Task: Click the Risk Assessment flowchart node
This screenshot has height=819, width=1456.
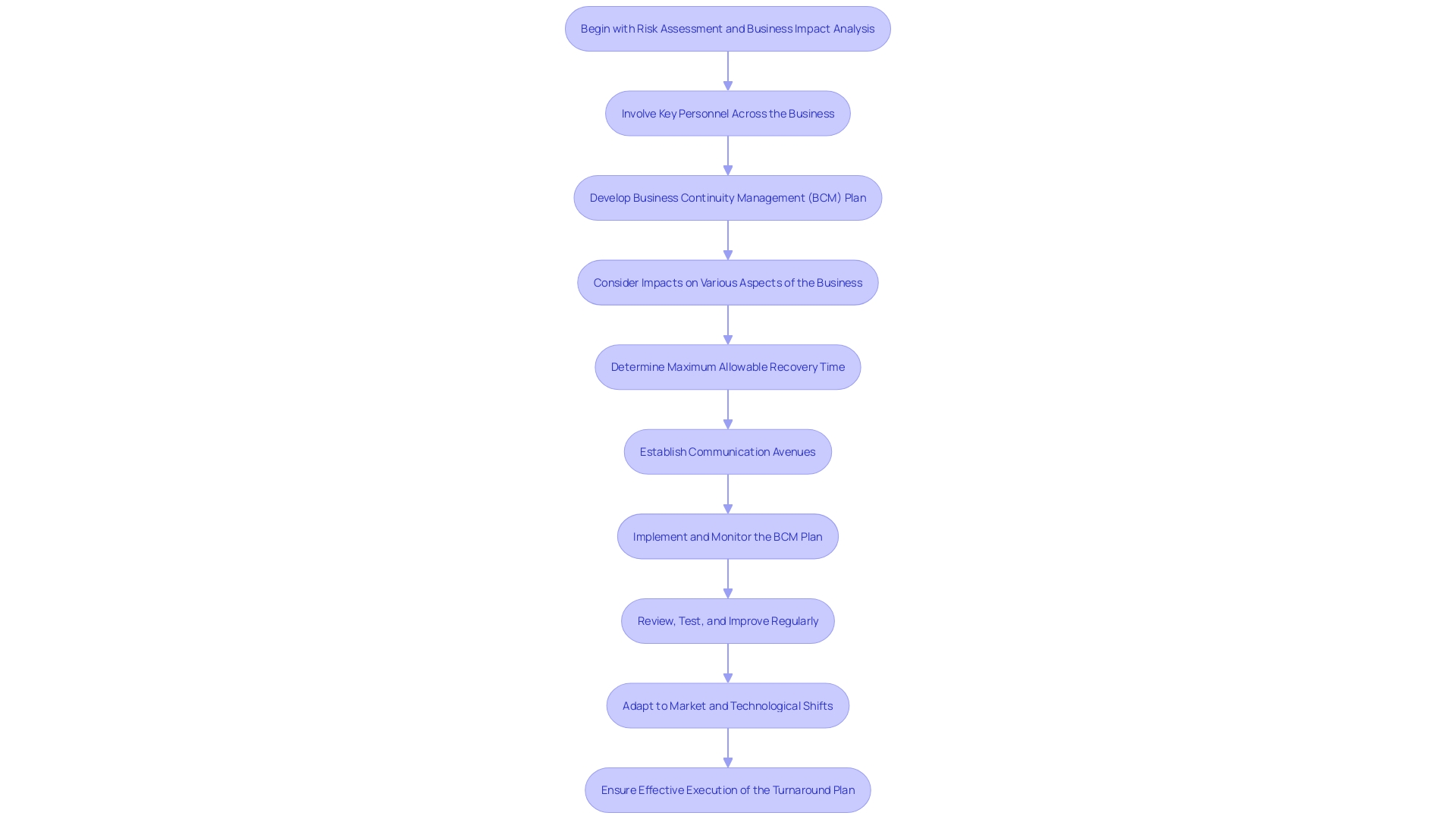Action: point(727,28)
